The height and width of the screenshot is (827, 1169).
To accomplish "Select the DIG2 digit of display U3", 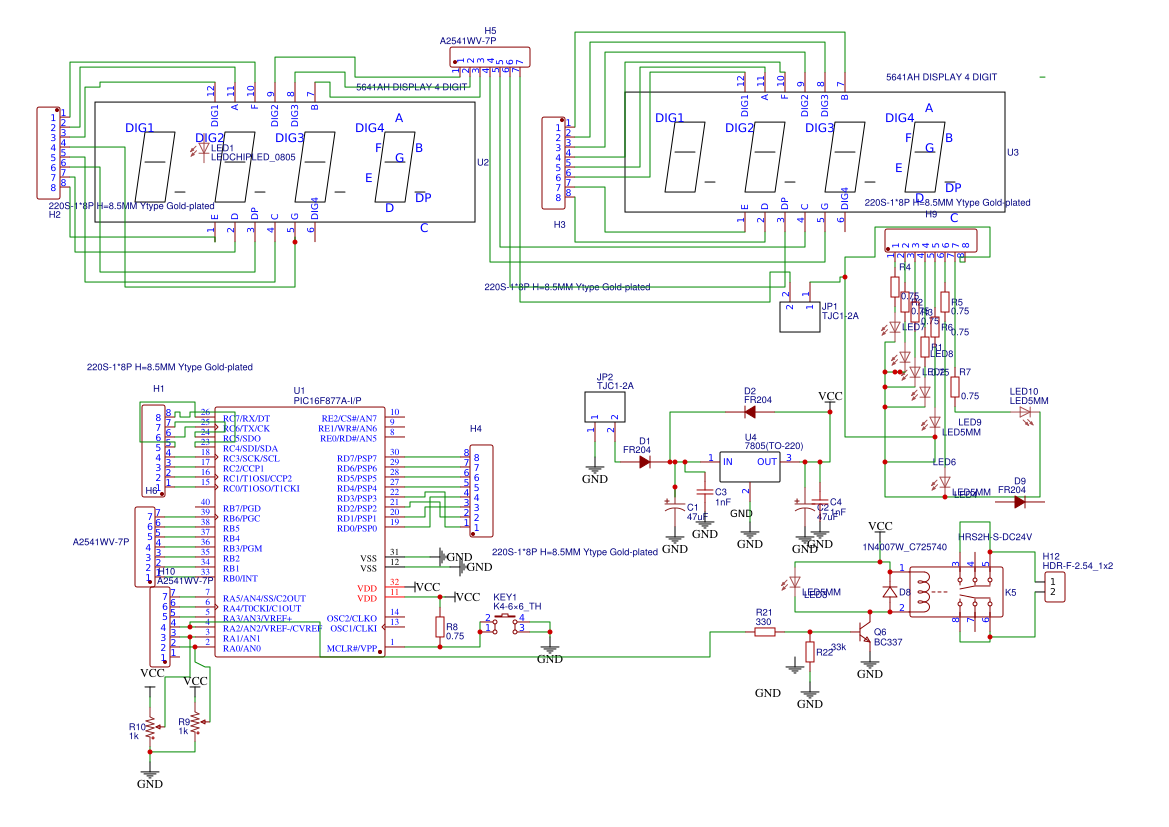I will [765, 157].
